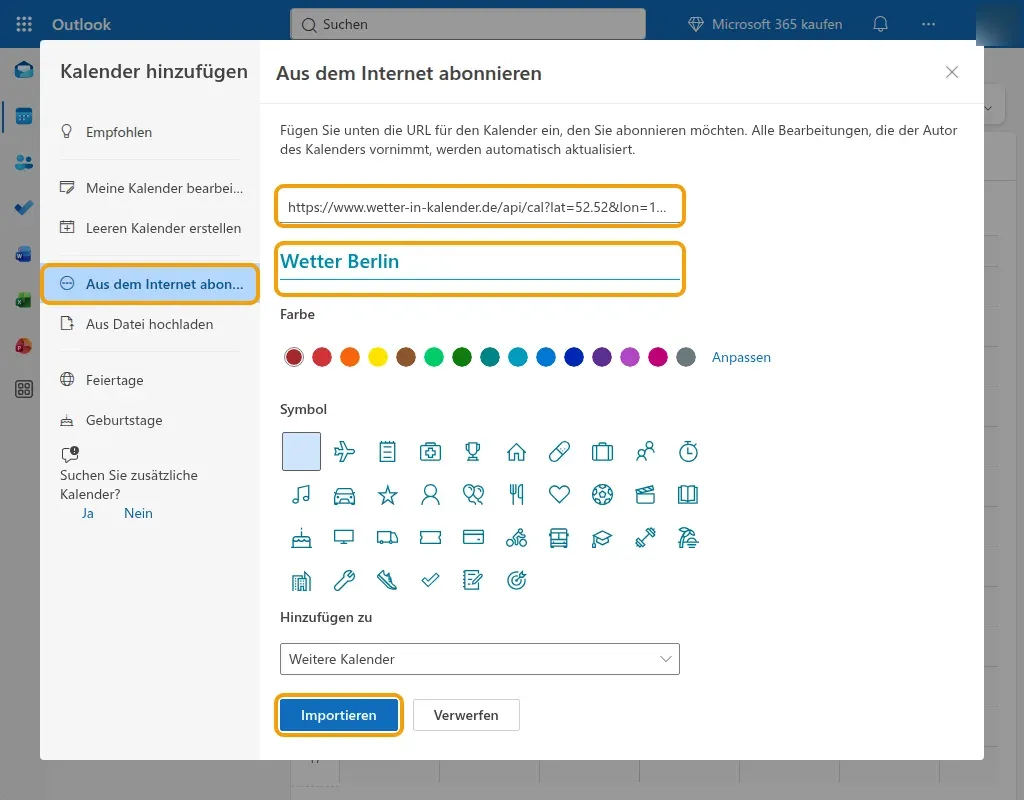Click the Verwerfen button
Screen dimensions: 1024x800
click(466, 715)
